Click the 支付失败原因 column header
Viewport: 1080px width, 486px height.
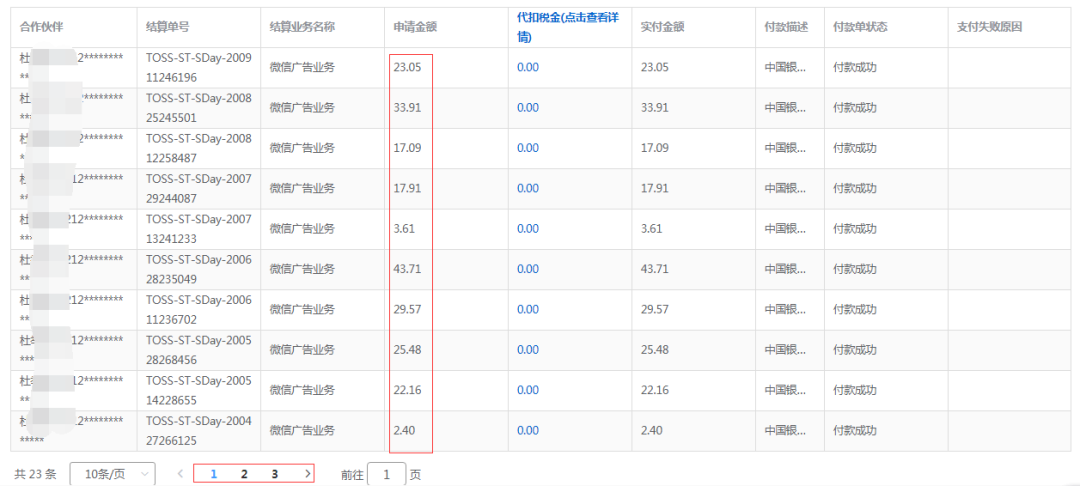point(990,27)
